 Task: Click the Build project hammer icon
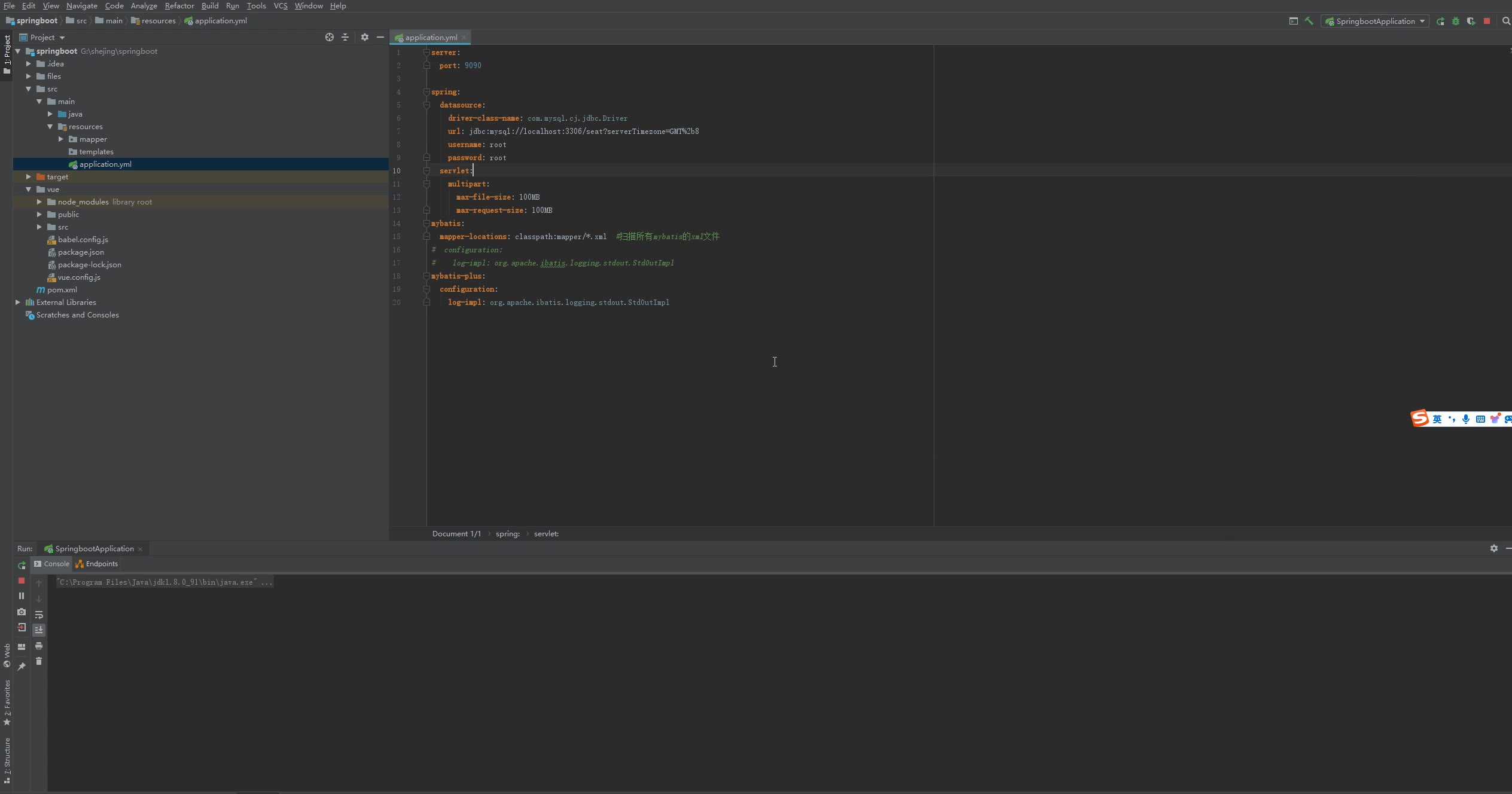click(x=1309, y=21)
